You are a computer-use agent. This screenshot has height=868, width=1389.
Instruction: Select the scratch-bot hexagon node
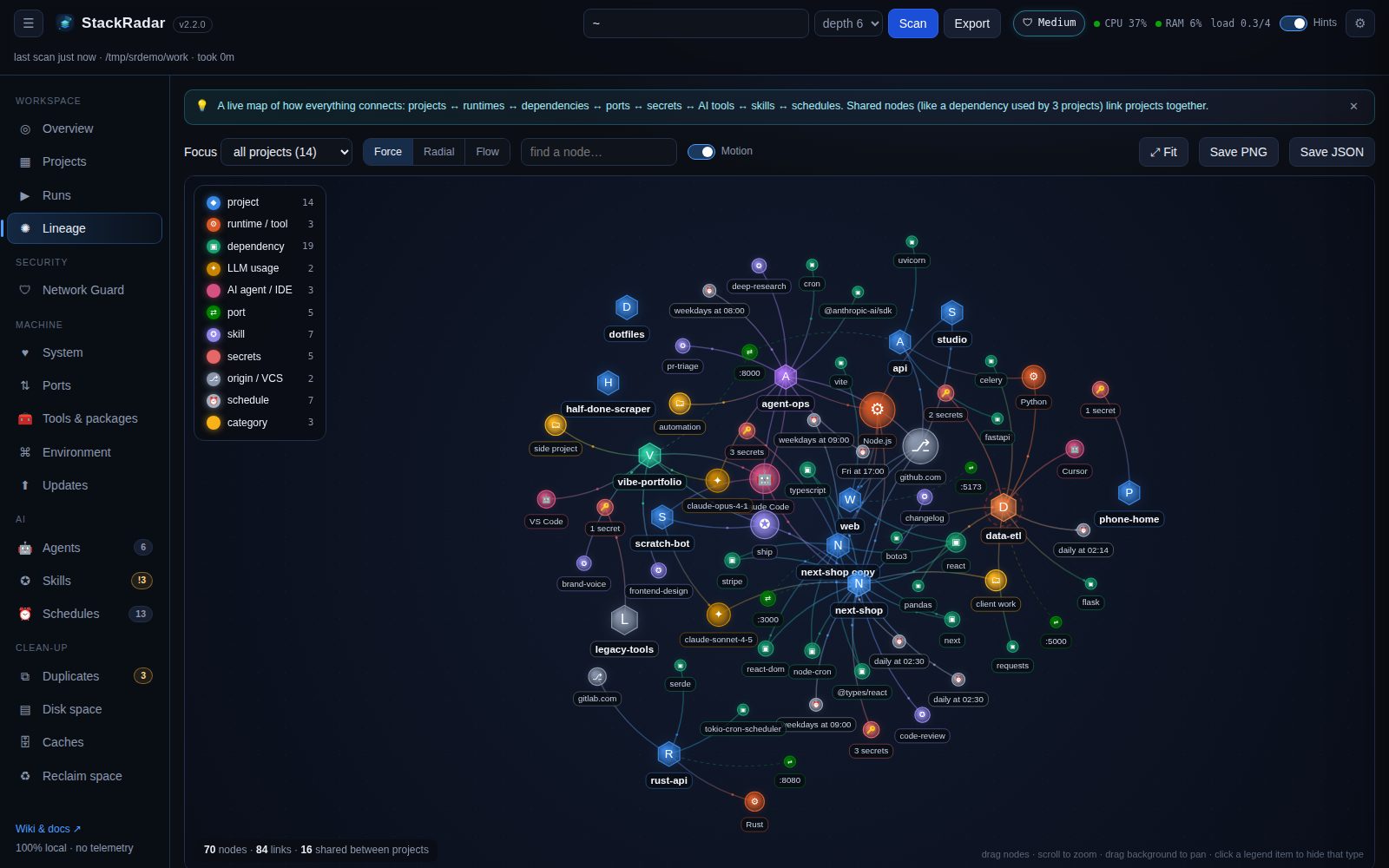662,517
